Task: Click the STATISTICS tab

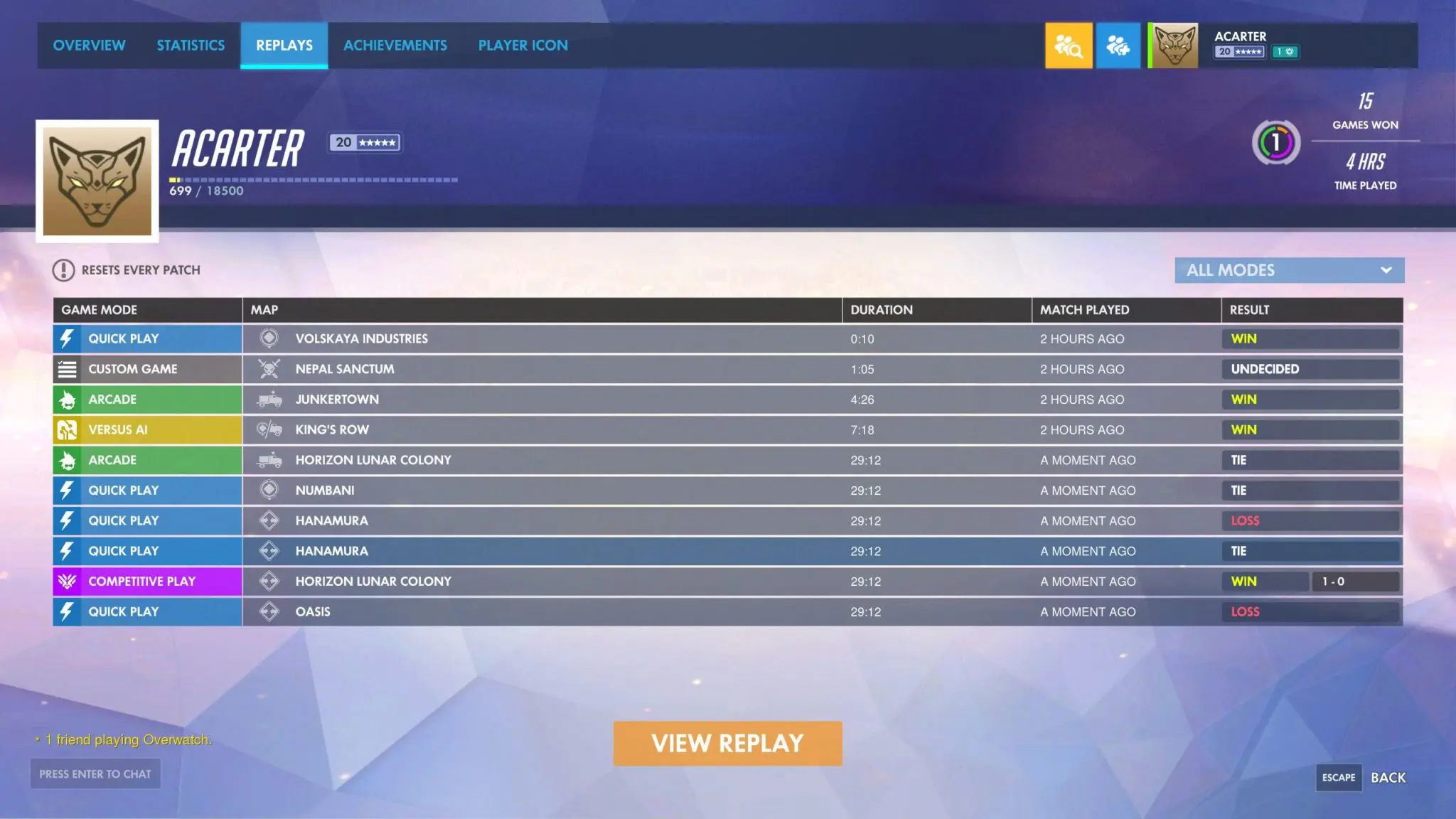Action: [x=191, y=45]
